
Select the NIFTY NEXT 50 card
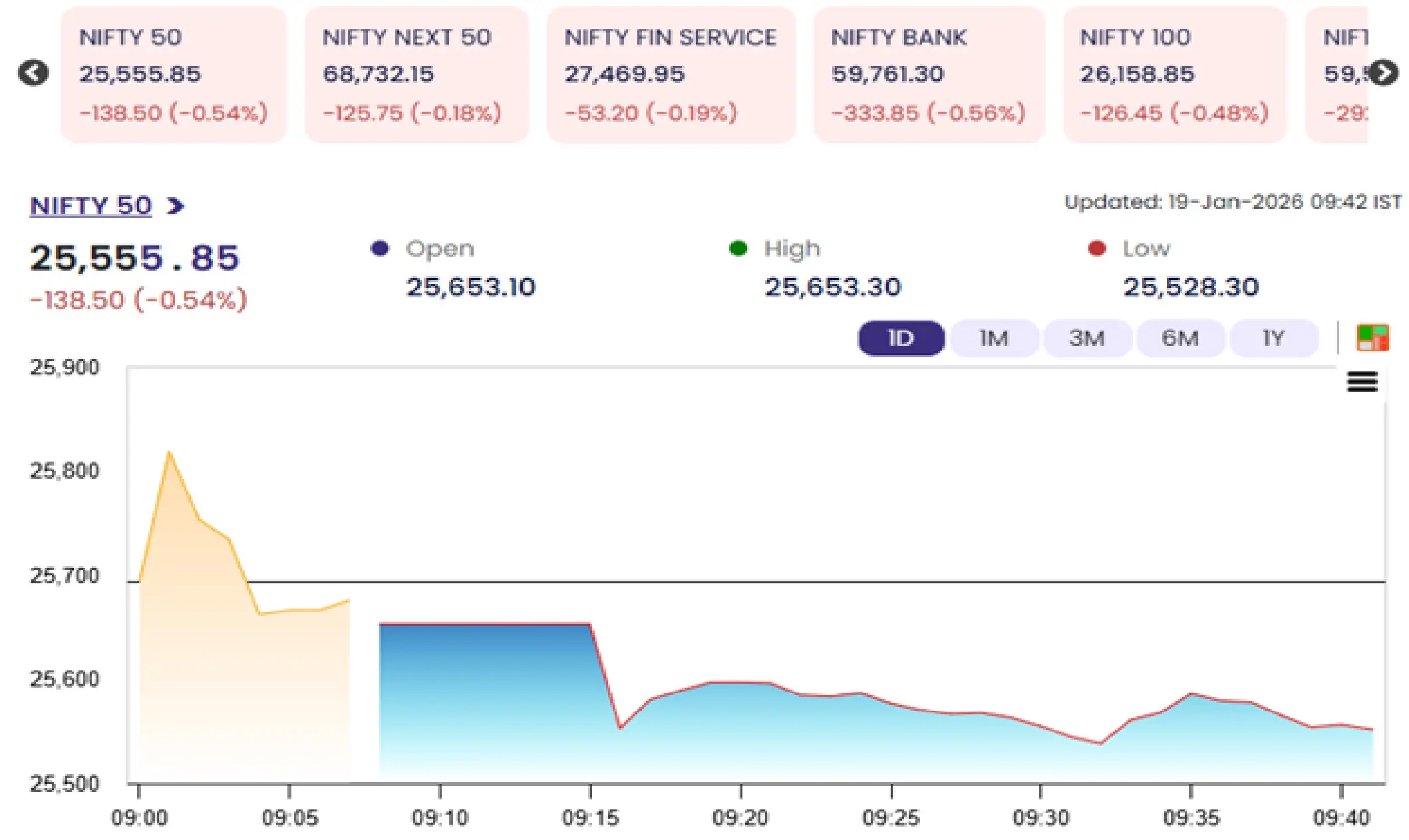(416, 74)
